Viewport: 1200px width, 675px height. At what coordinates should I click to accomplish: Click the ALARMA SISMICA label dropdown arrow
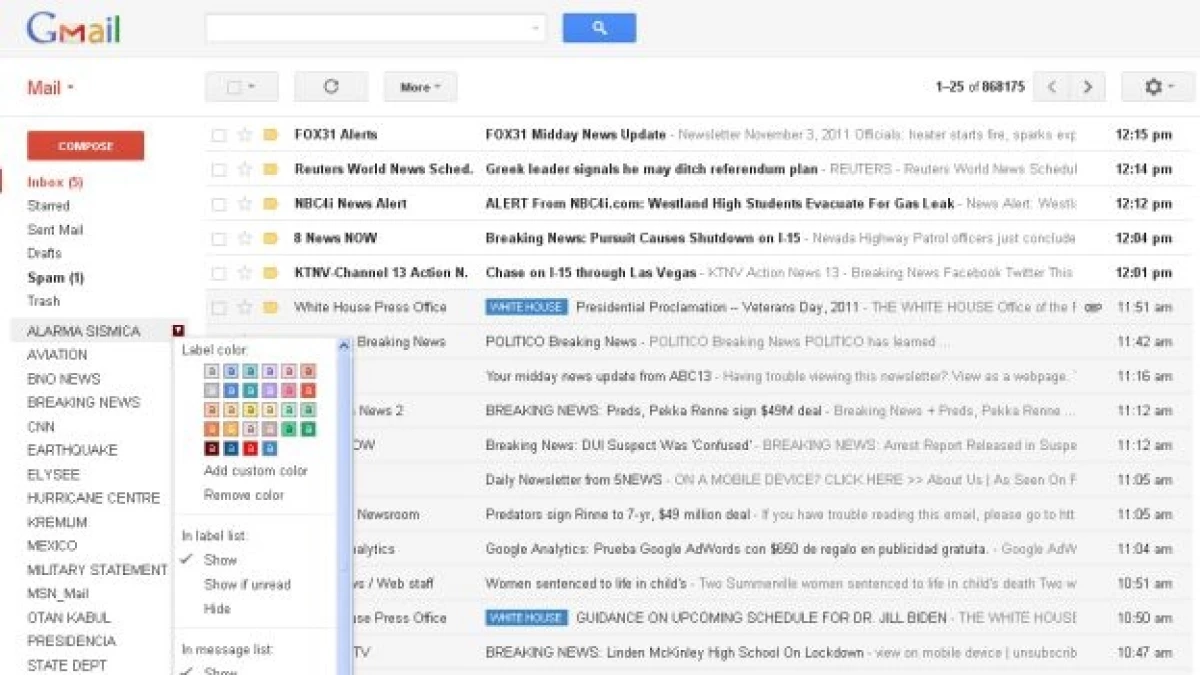click(x=178, y=331)
